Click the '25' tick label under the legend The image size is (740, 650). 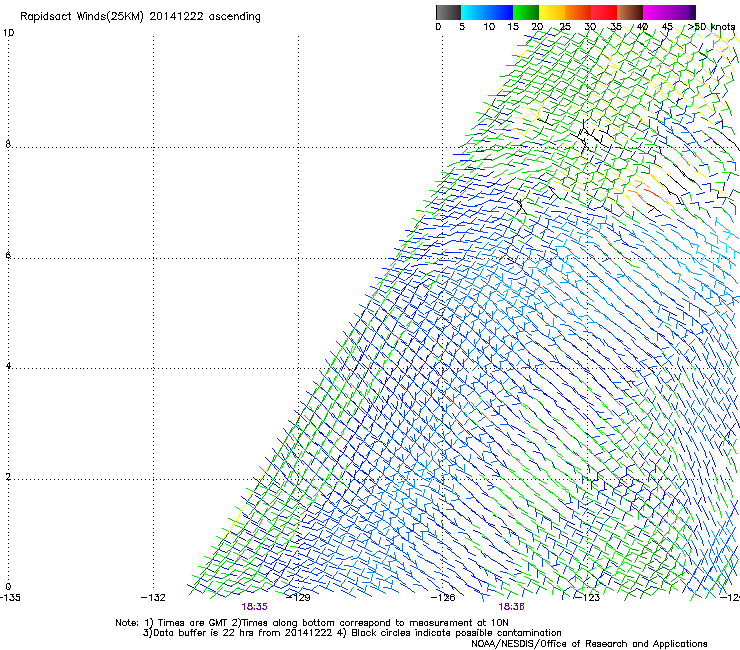pos(565,27)
